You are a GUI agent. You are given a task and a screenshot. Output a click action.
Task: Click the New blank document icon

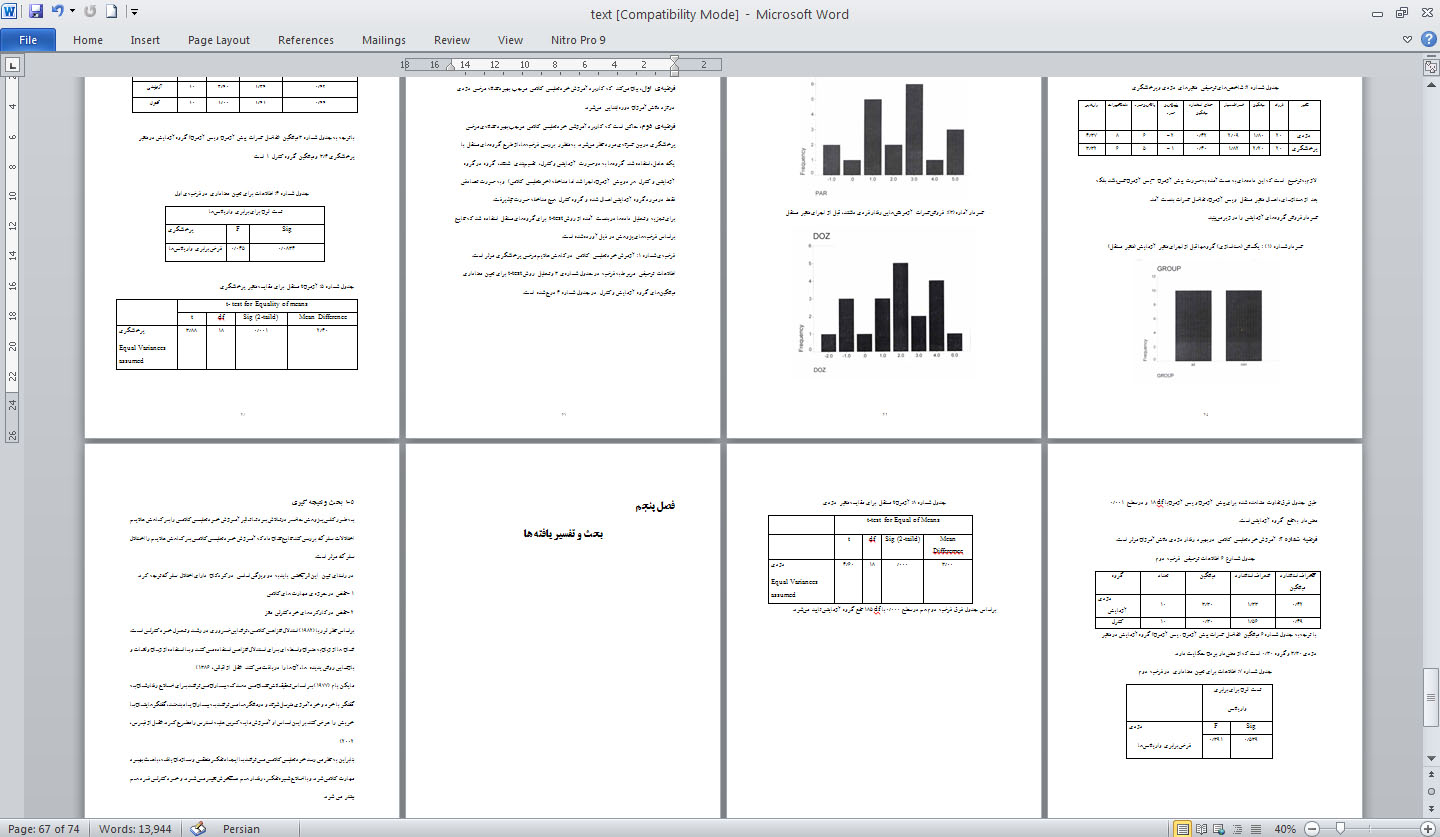click(x=111, y=13)
